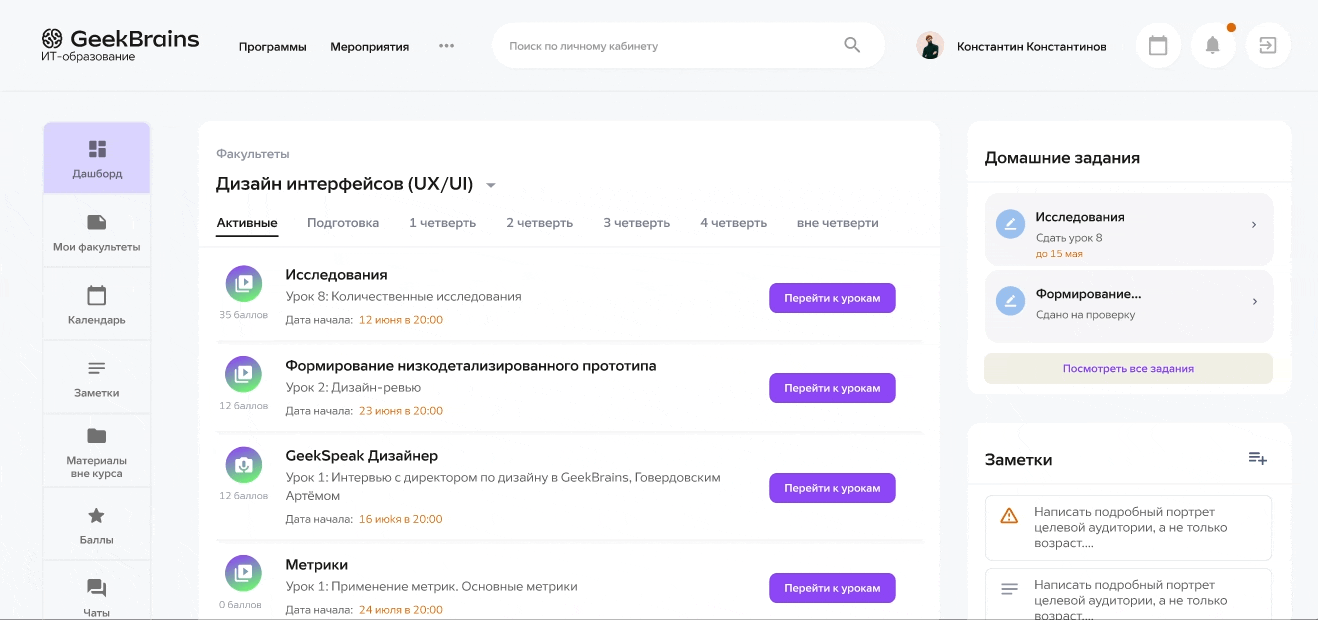Open the Чаты sidebar icon
The image size is (1318, 620).
point(96,593)
